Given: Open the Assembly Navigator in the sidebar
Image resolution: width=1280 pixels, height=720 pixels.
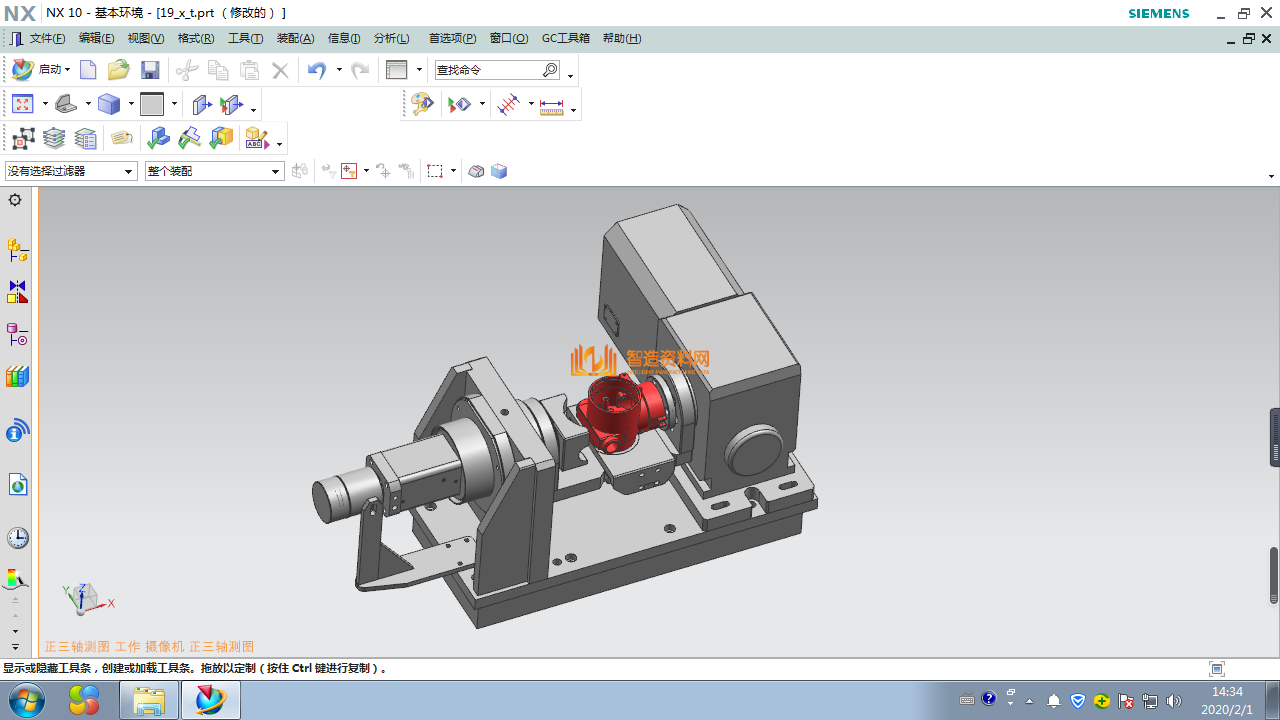Looking at the screenshot, I should pos(17,249).
